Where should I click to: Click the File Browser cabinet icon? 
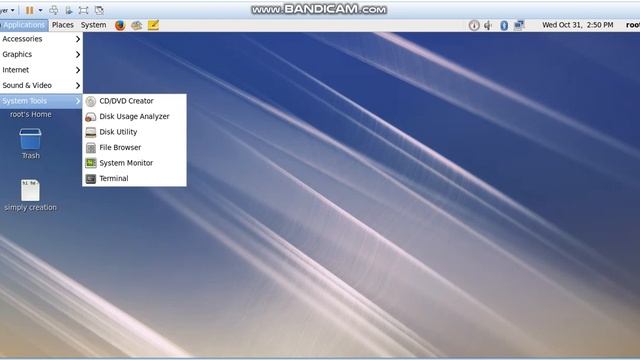[91, 148]
